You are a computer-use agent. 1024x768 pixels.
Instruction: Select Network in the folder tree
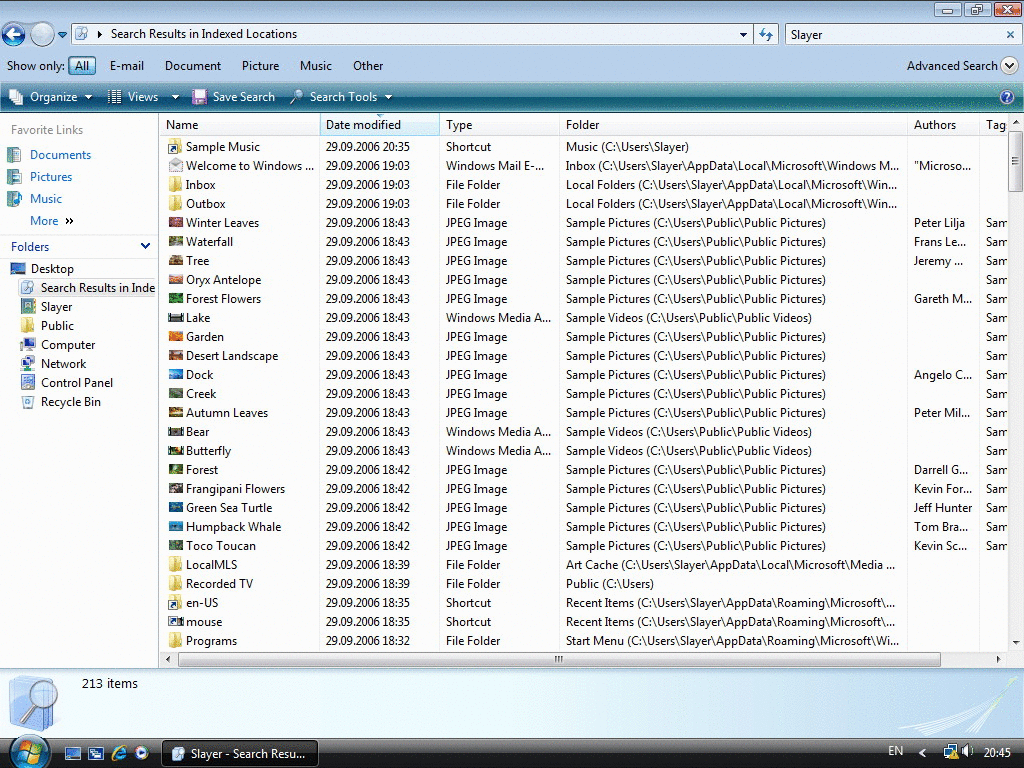(63, 363)
